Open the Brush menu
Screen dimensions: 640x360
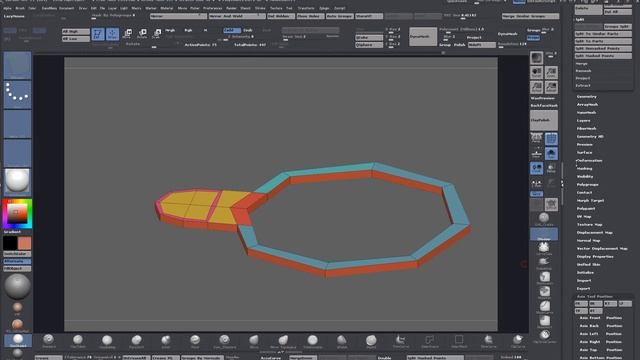pos(20,8)
